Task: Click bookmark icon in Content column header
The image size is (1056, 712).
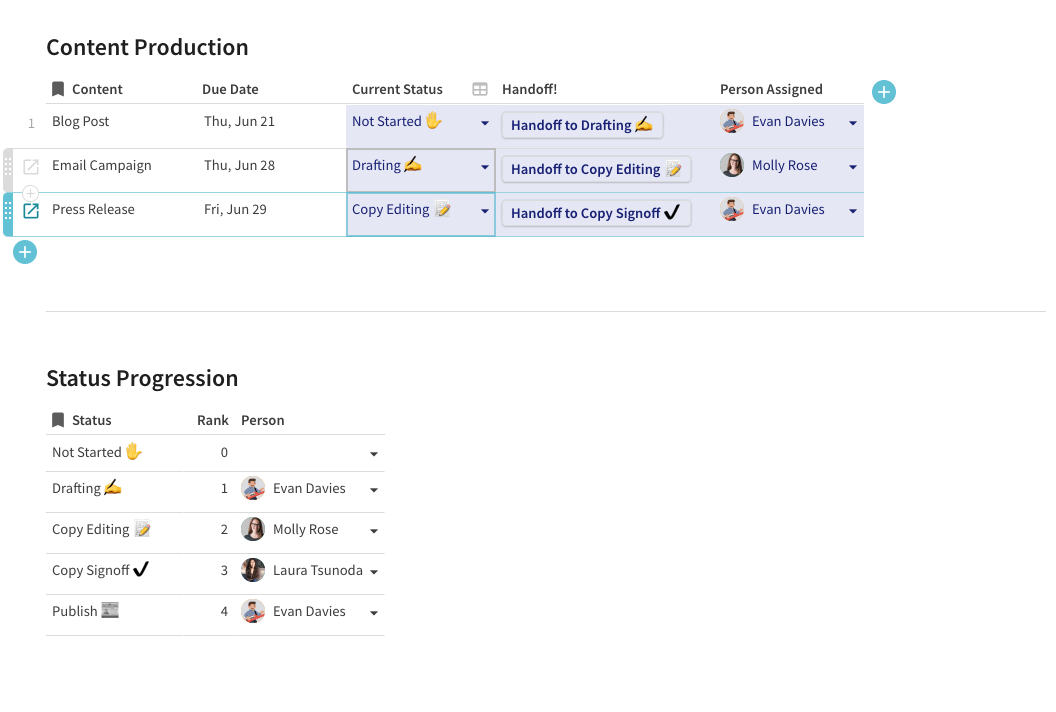Action: click(58, 89)
